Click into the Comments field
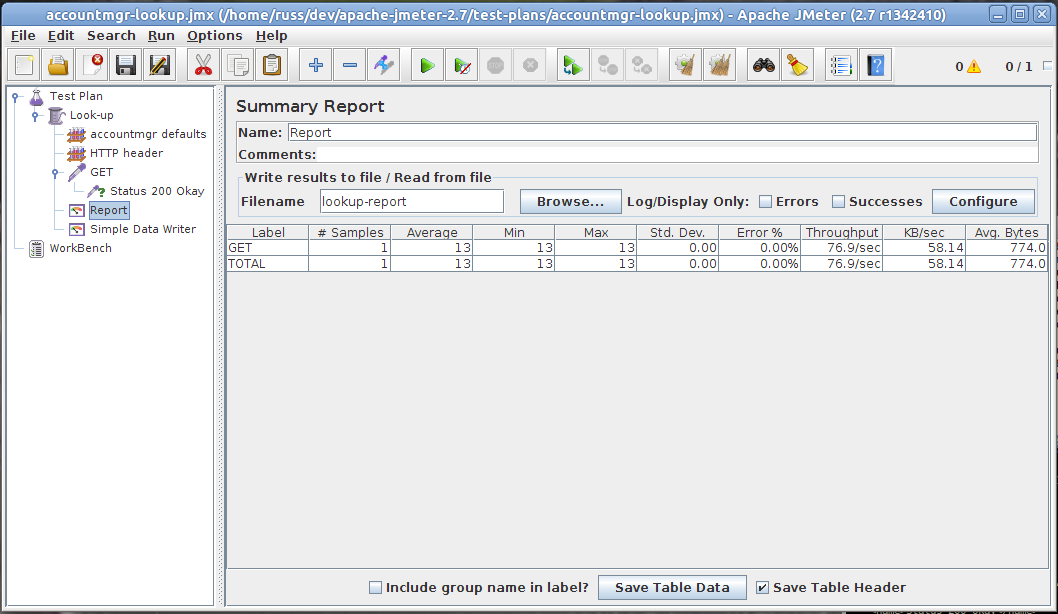 [677, 155]
